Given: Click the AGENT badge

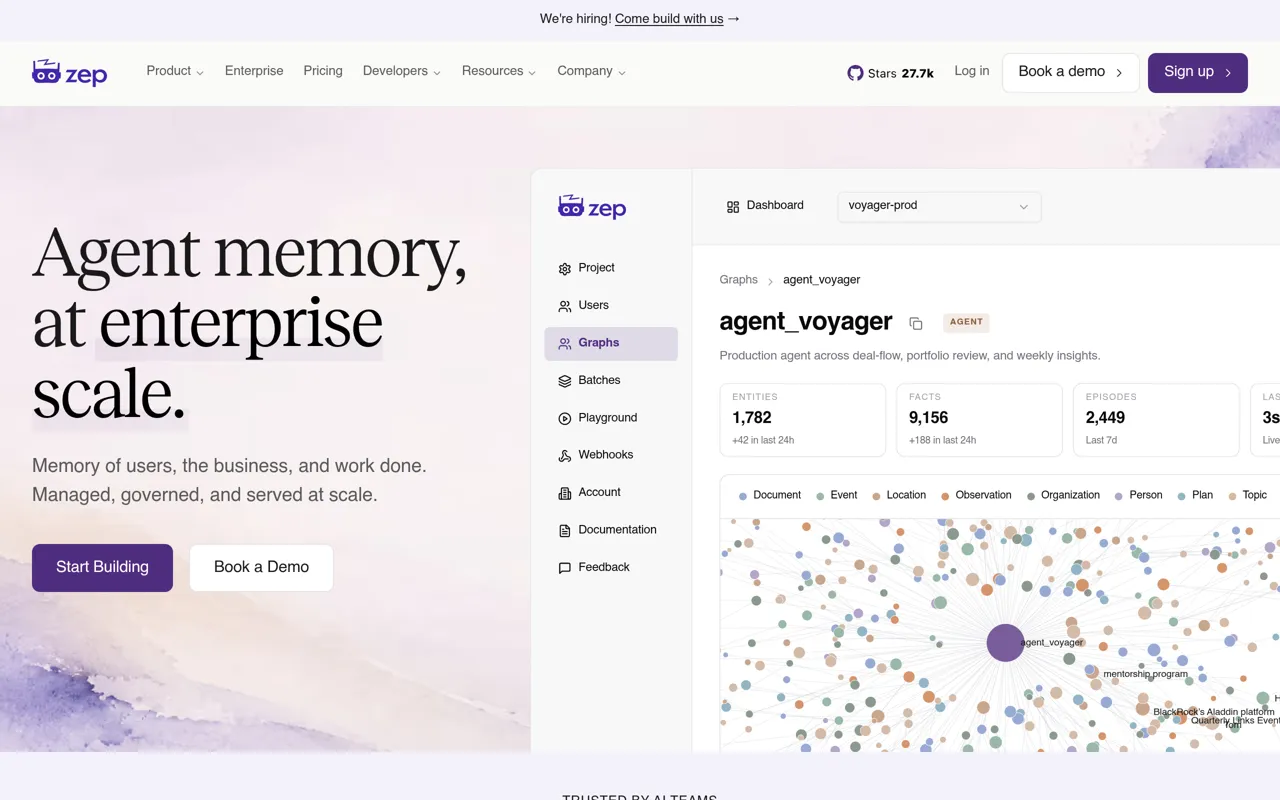Looking at the screenshot, I should [966, 322].
